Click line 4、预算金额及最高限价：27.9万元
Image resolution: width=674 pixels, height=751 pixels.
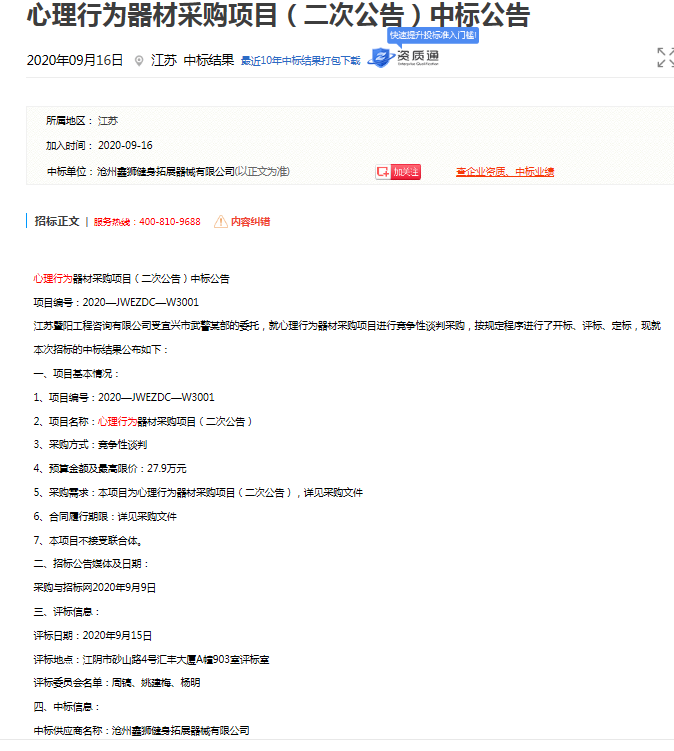click(x=110, y=468)
